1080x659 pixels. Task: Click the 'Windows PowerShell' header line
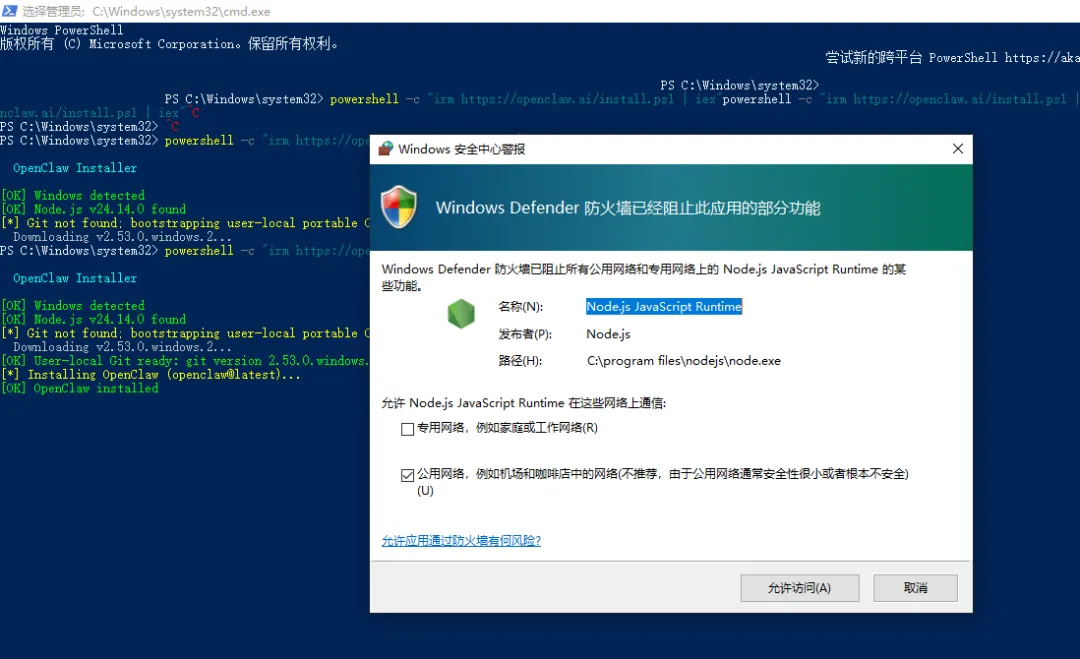click(62, 30)
